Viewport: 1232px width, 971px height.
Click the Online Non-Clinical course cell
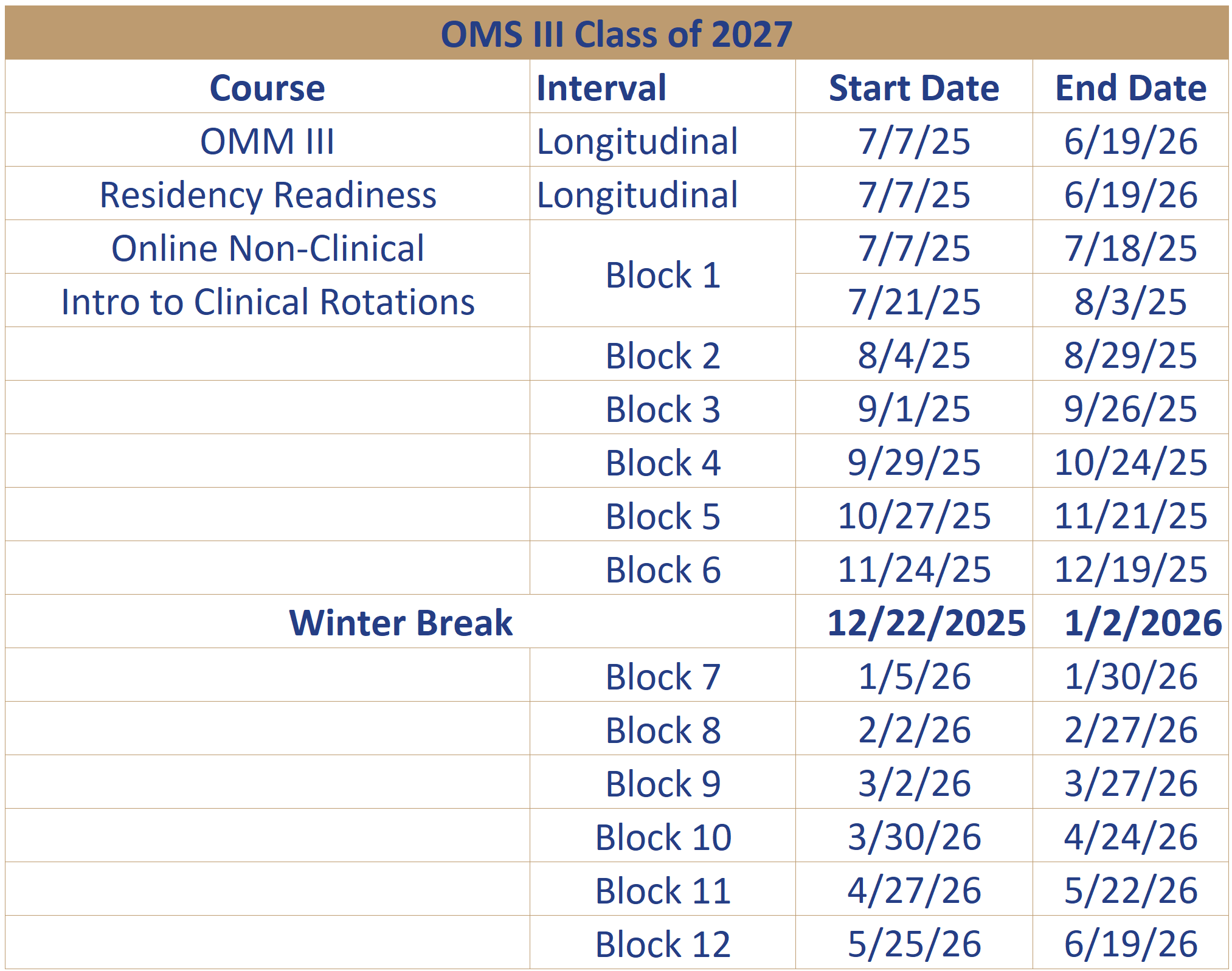(268, 248)
